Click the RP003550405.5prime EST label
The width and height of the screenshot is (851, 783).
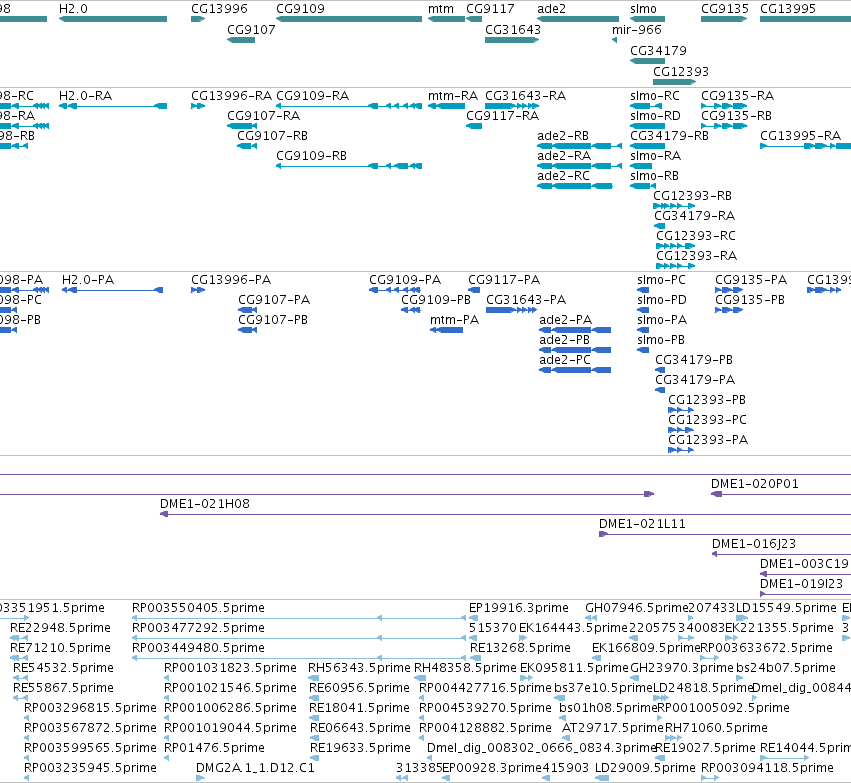click(x=199, y=608)
